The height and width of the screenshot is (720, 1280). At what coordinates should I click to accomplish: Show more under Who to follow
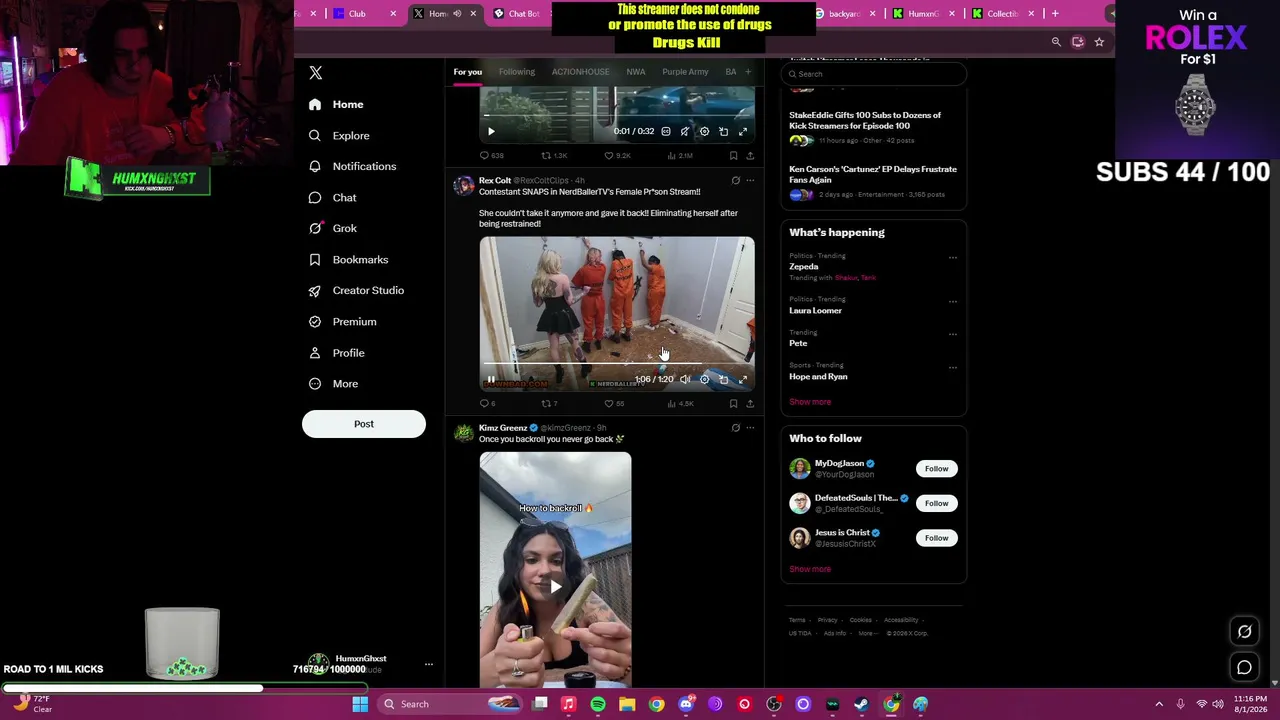pos(810,569)
